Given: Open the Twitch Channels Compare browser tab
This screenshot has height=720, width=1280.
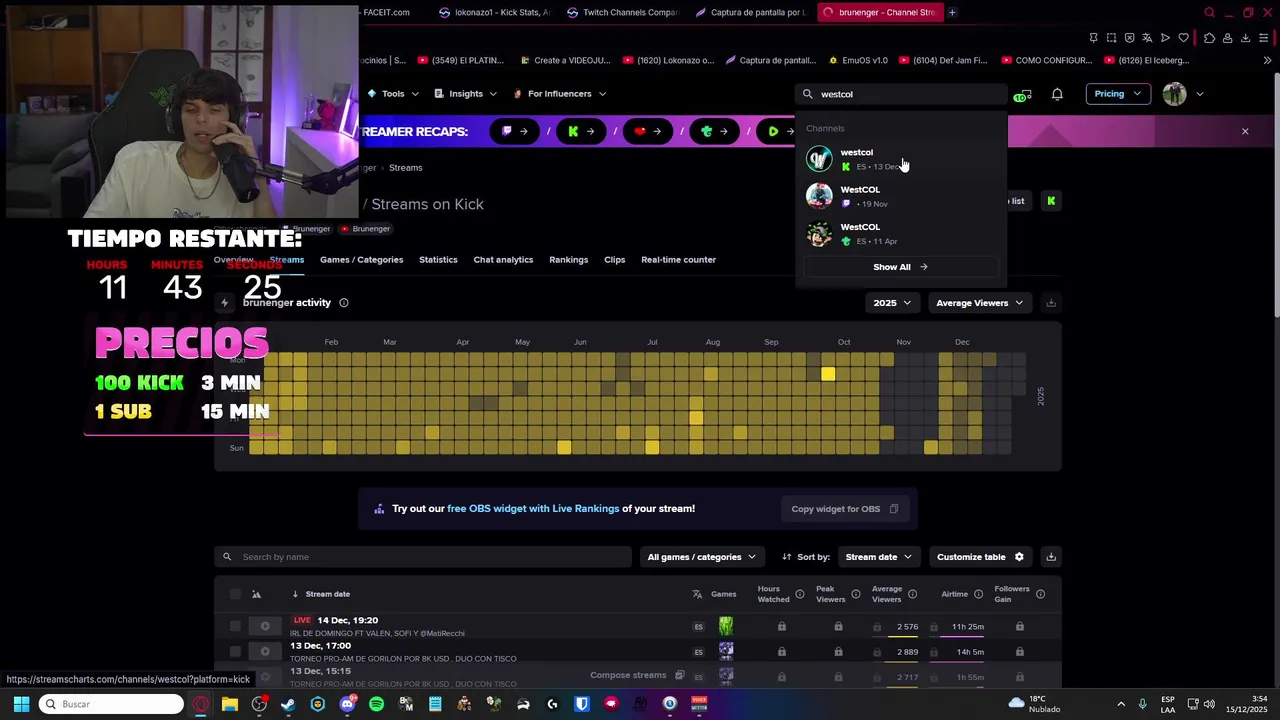Looking at the screenshot, I should (x=622, y=13).
